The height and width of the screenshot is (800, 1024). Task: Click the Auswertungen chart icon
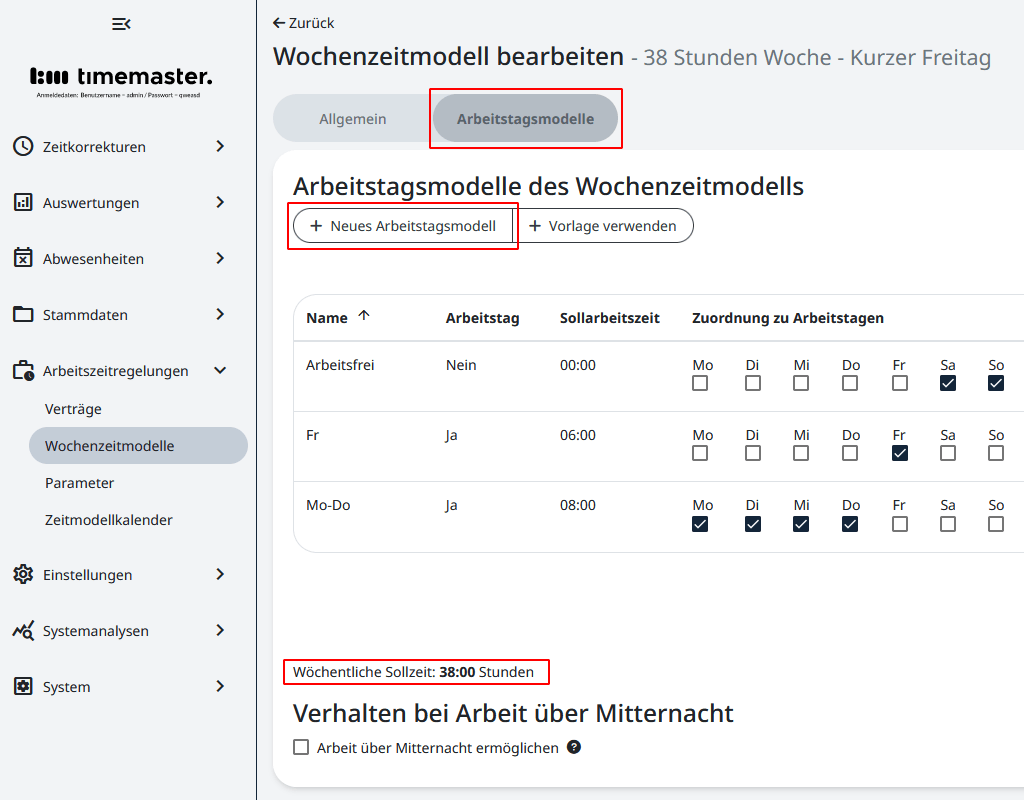23,202
